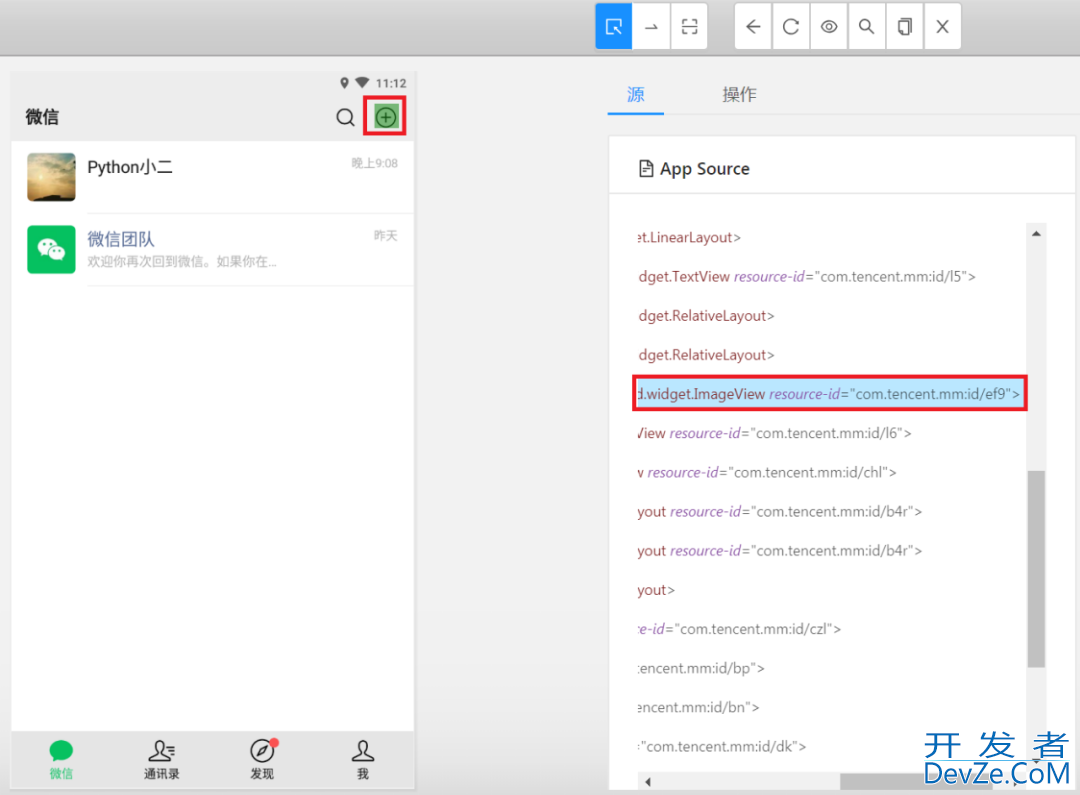
Task: Switch to the 源 tab
Action: point(635,94)
